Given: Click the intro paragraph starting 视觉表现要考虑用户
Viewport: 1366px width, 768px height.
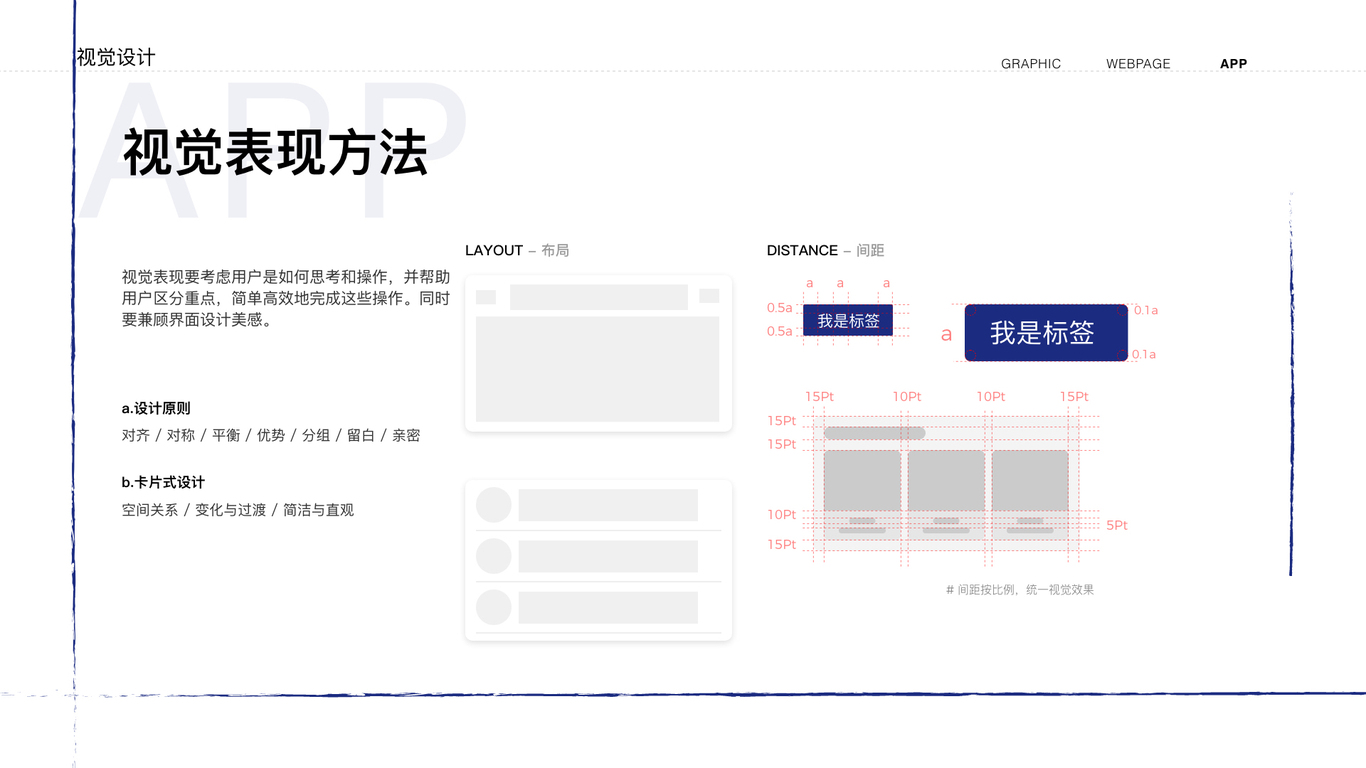Looking at the screenshot, I should coord(286,299).
